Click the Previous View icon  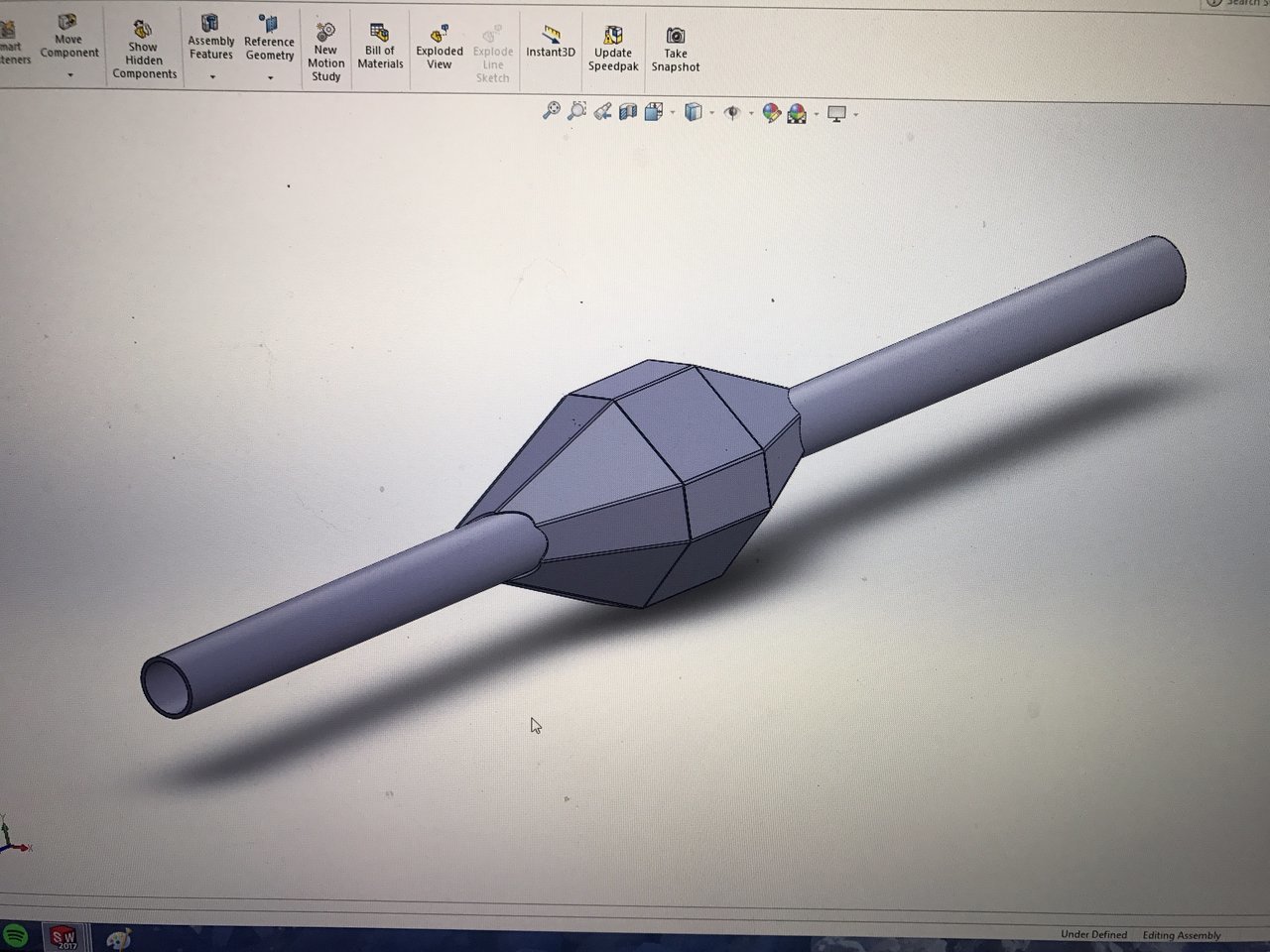[602, 112]
